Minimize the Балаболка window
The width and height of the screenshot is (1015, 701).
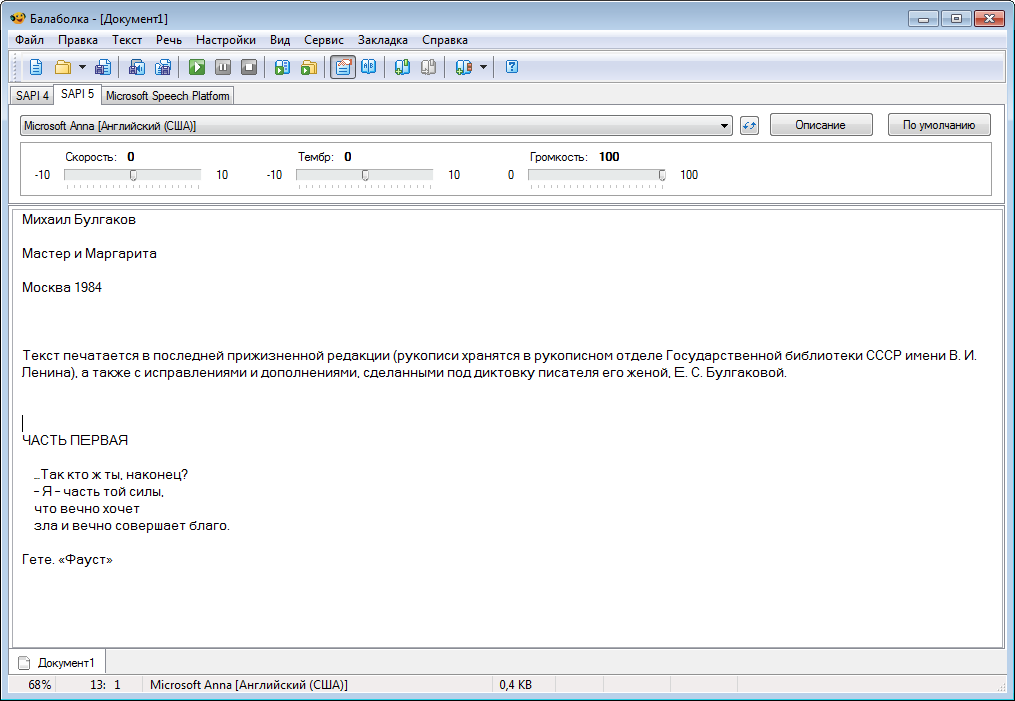coord(923,19)
